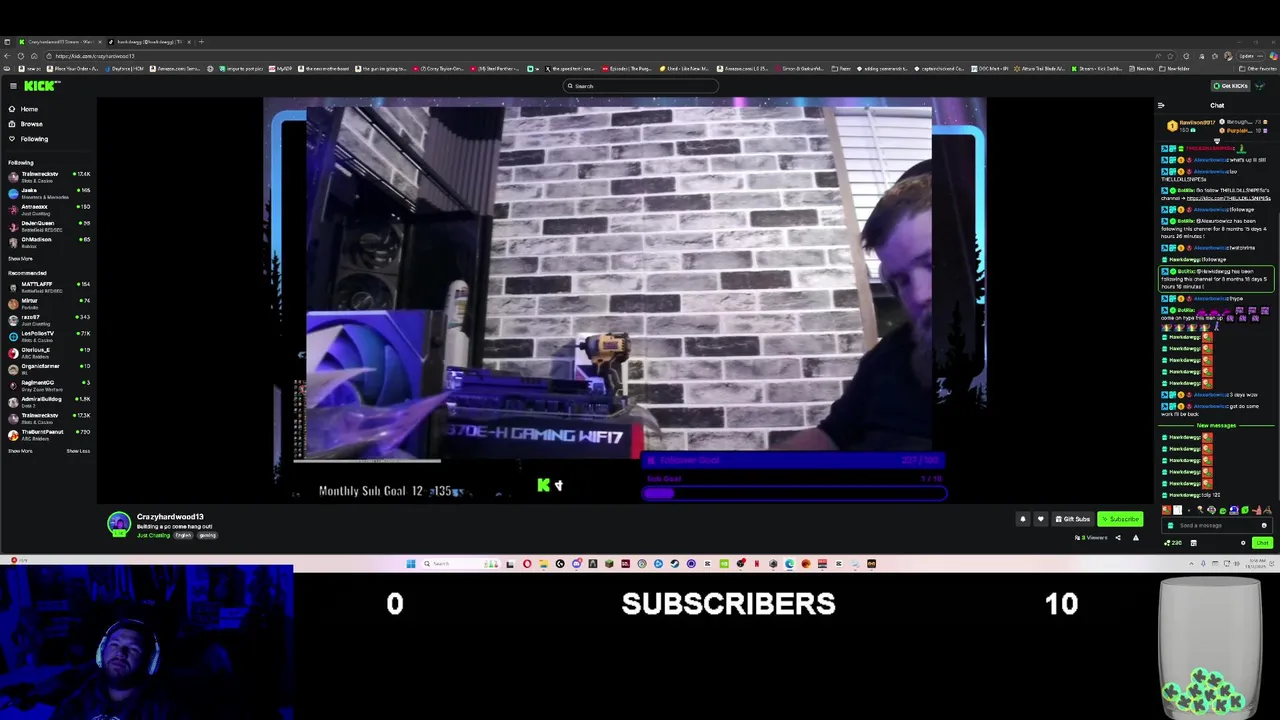This screenshot has width=1280, height=720.
Task: Open Crazyhardwood13 channel name link
Action: 170,517
